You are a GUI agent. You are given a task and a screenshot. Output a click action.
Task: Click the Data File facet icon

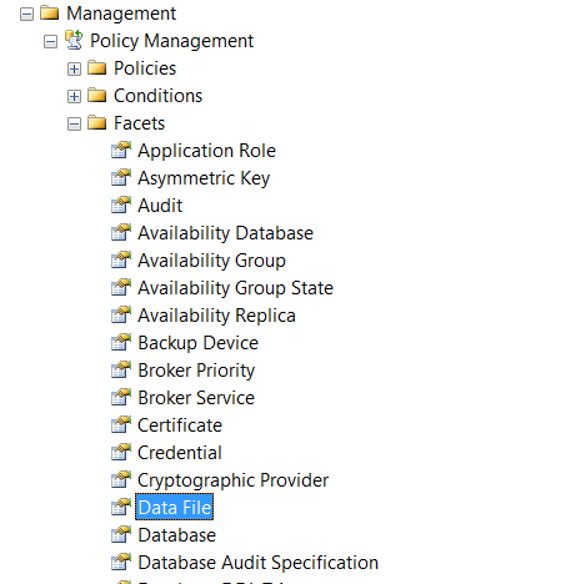click(121, 507)
